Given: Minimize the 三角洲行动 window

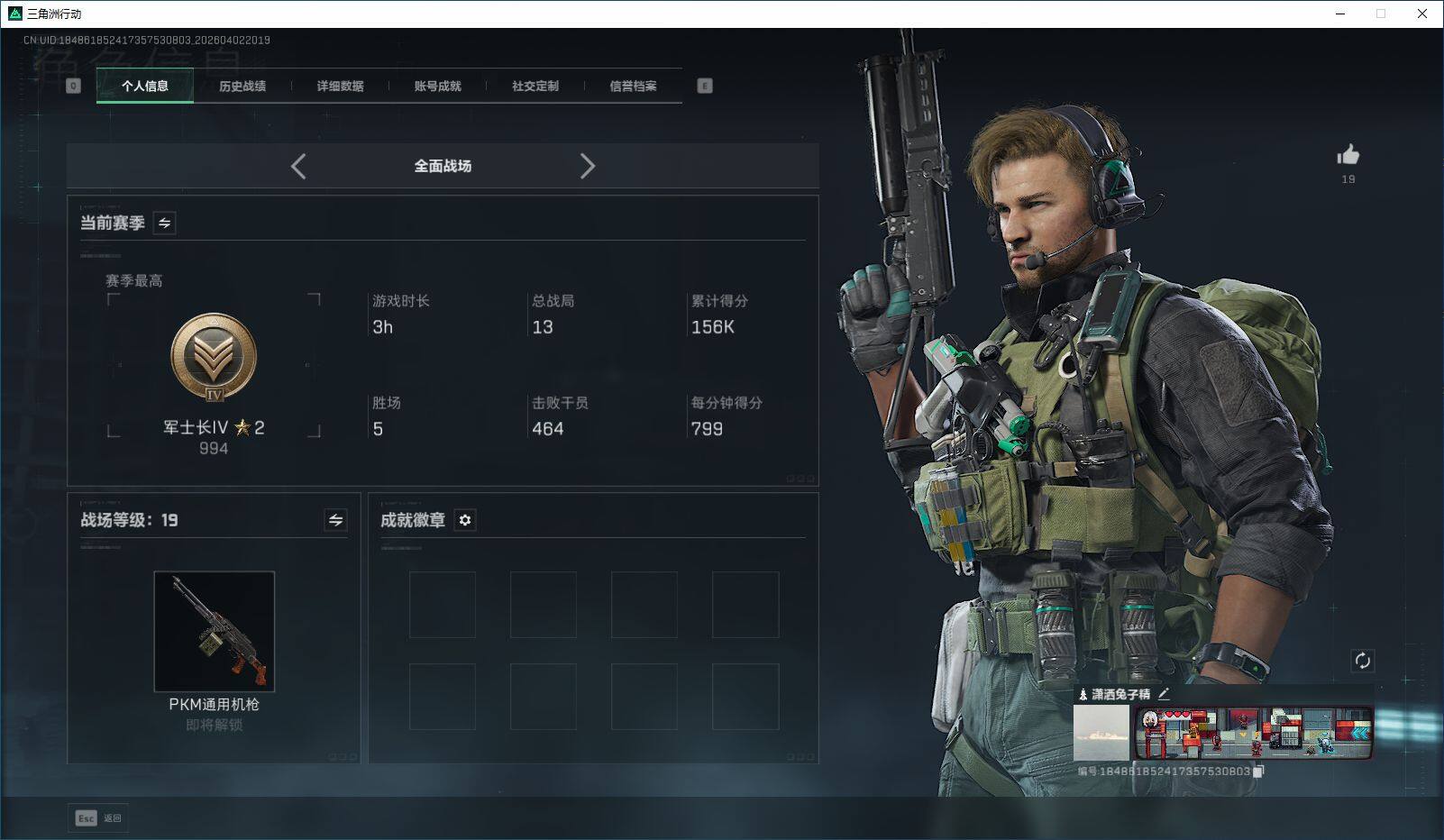Looking at the screenshot, I should pyautogui.click(x=1340, y=14).
